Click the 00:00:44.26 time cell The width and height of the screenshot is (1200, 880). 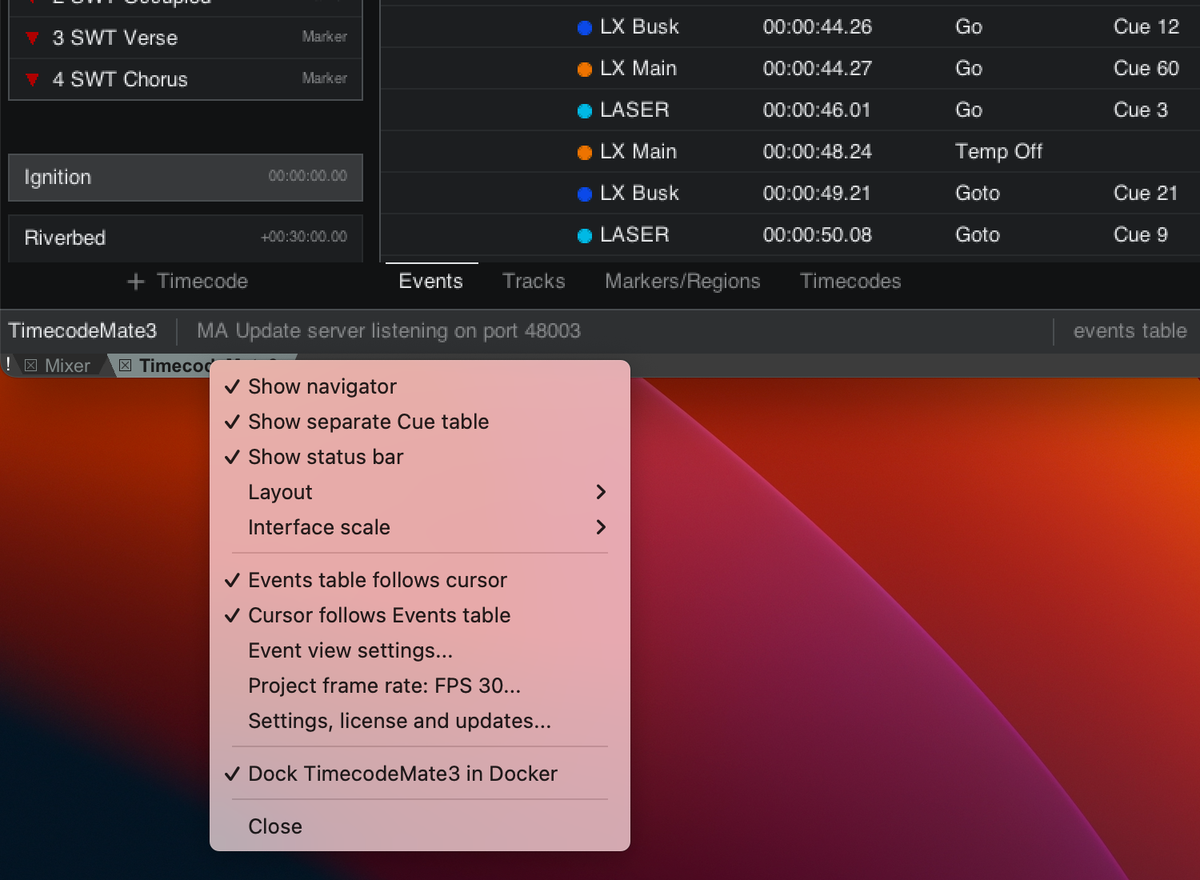click(817, 27)
